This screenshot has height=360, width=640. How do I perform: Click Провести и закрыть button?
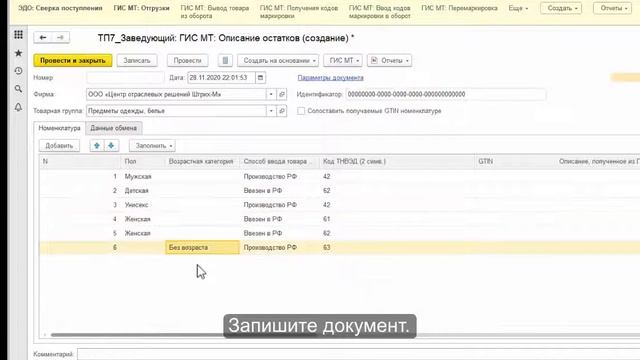point(73,60)
